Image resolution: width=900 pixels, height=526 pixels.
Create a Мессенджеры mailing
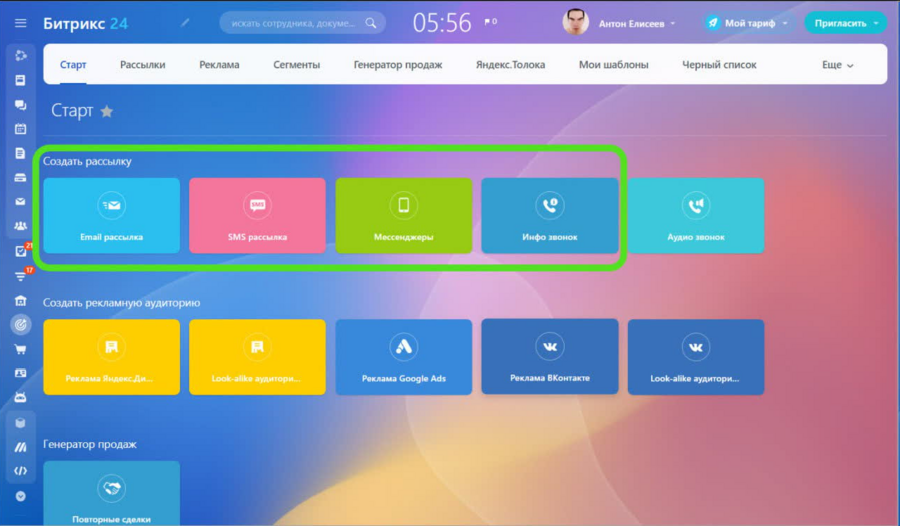pyautogui.click(x=404, y=215)
